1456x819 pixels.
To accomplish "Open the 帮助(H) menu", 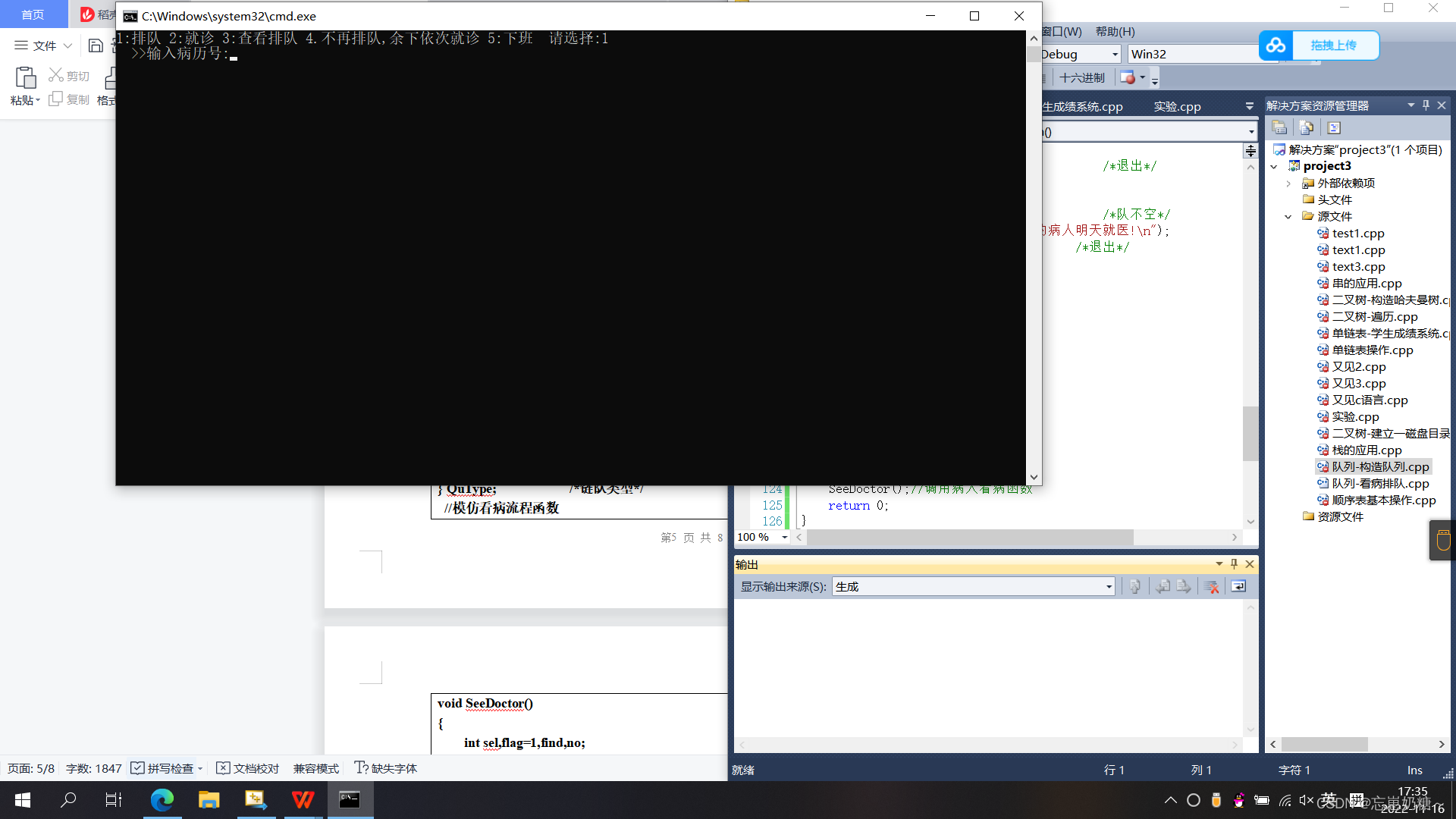I will (x=1115, y=31).
